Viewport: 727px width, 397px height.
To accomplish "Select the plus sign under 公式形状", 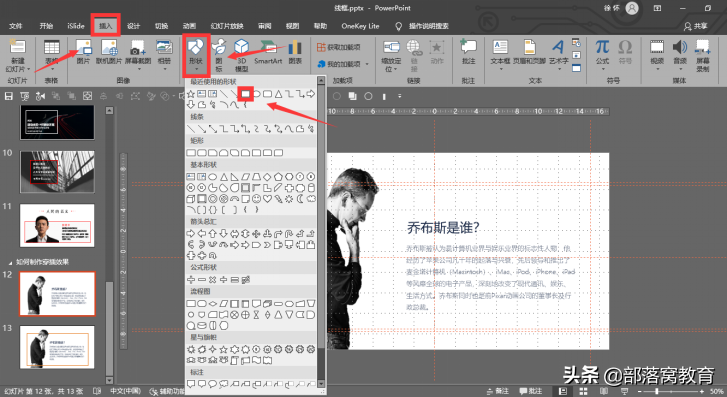I will (x=191, y=280).
